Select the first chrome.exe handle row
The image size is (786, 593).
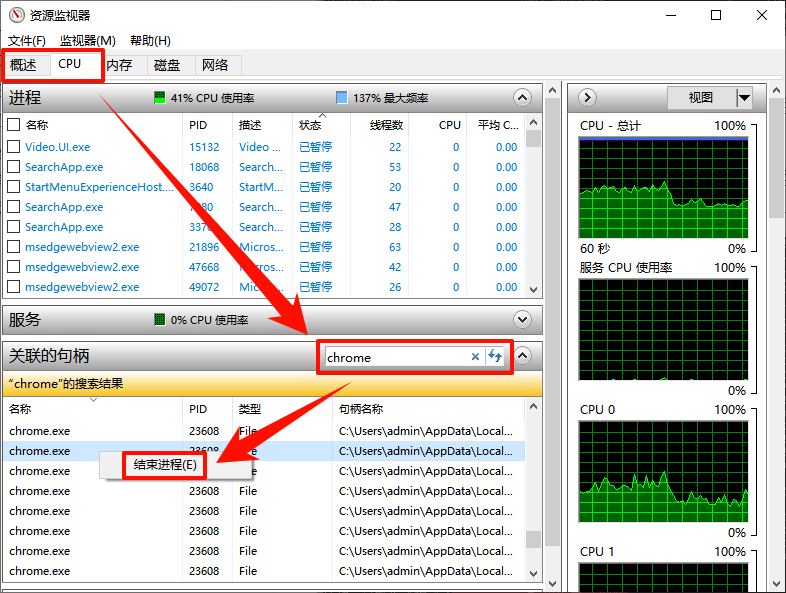[x=264, y=431]
